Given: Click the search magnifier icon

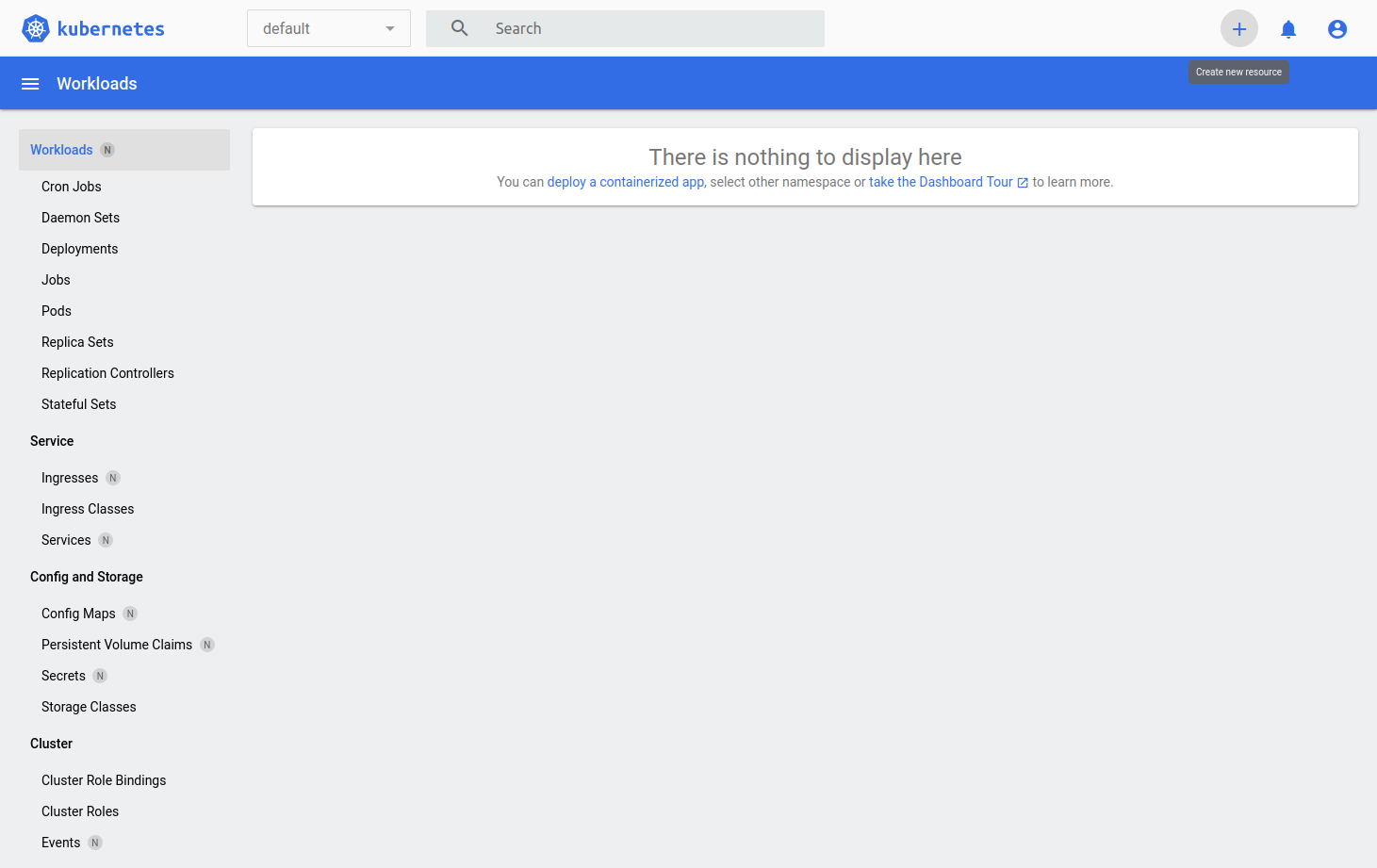Looking at the screenshot, I should click(x=458, y=28).
